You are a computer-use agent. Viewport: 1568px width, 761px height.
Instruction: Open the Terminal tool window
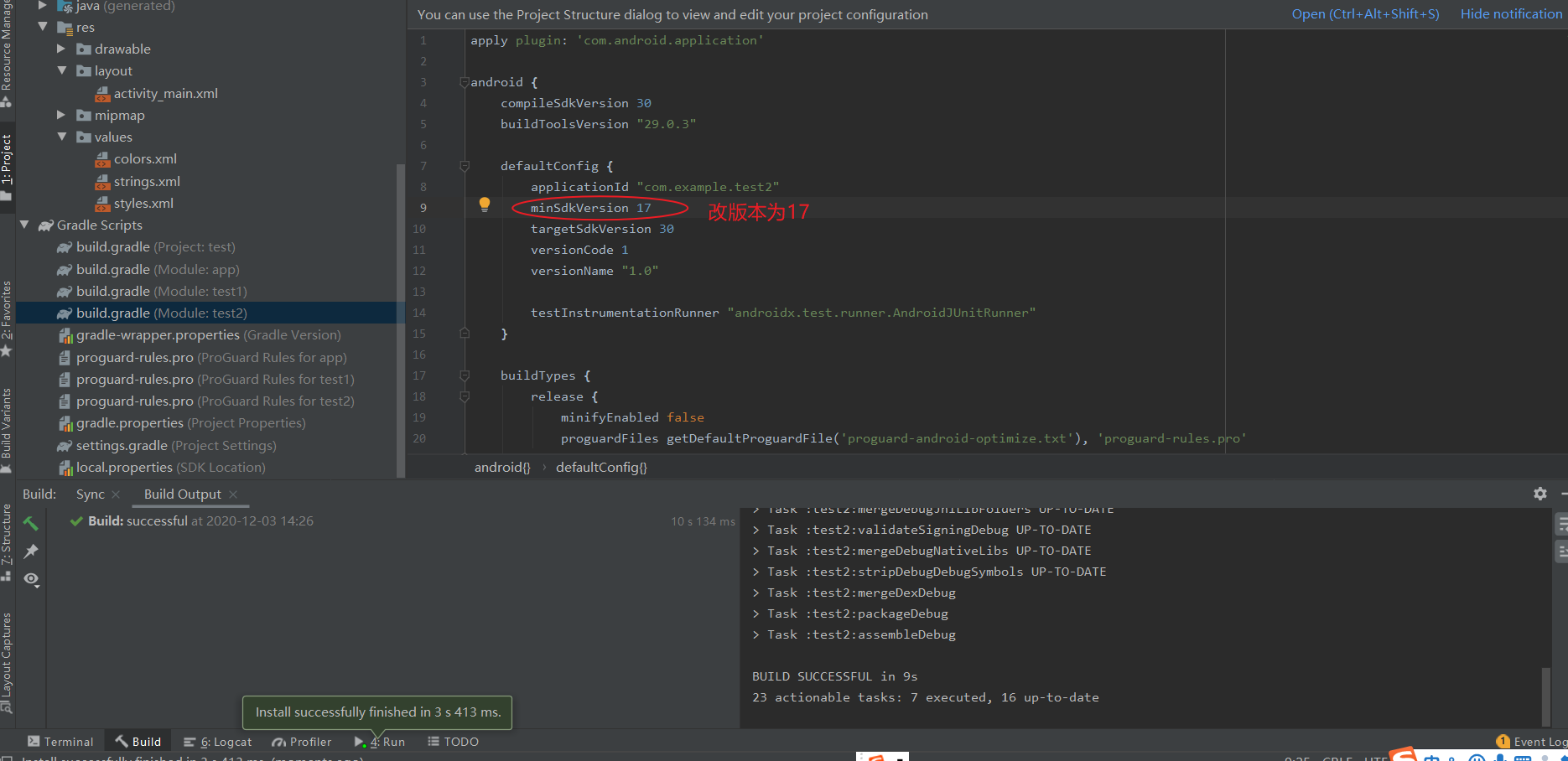coord(60,742)
